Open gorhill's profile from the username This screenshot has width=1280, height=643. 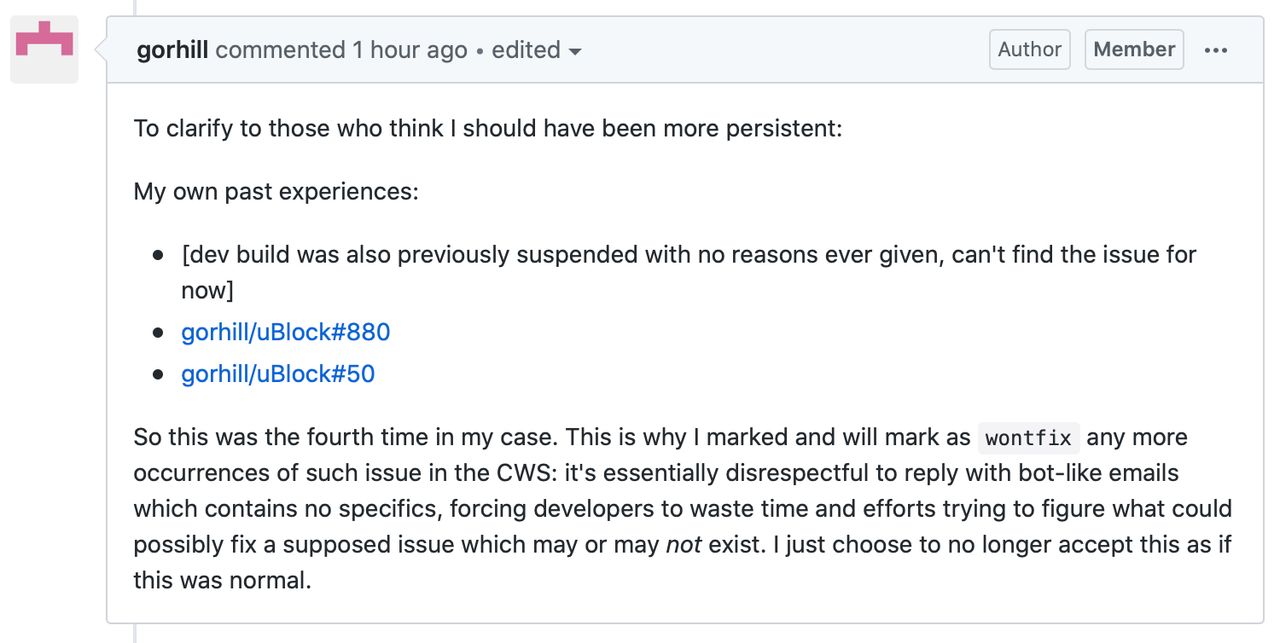[x=172, y=50]
